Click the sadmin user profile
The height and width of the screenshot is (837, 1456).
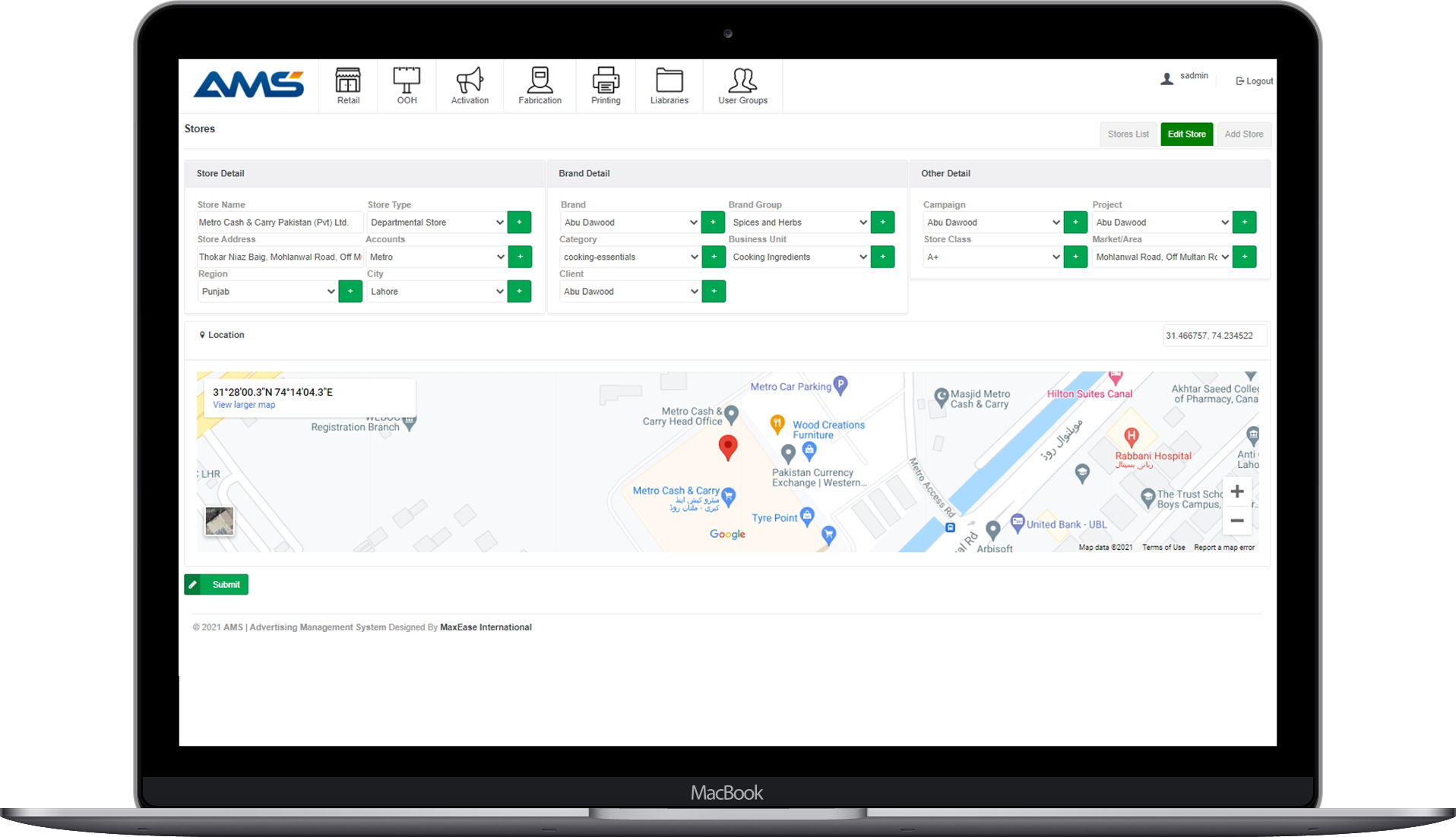coord(1185,77)
